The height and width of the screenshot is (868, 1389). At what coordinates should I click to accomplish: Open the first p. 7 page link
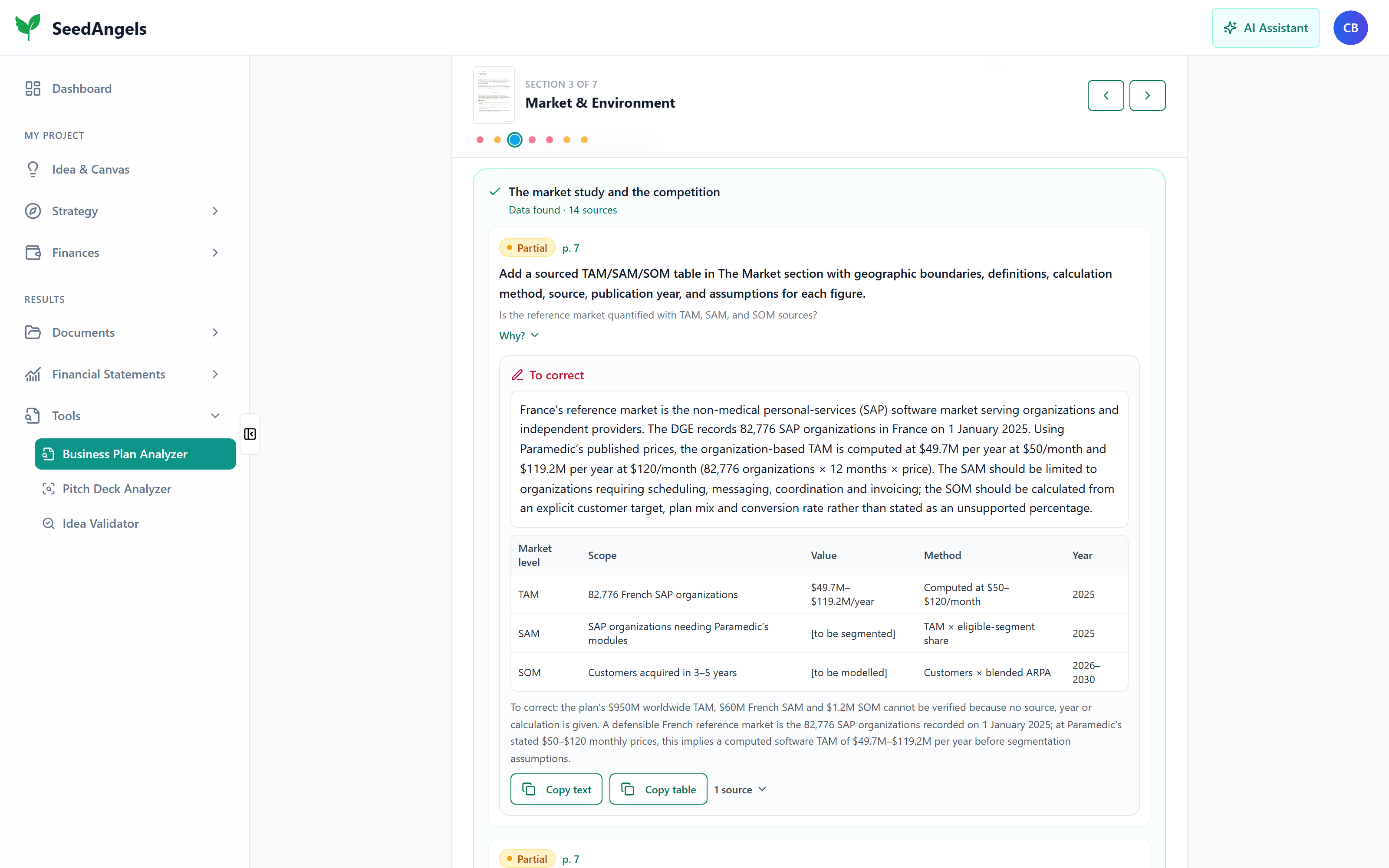pyautogui.click(x=570, y=248)
